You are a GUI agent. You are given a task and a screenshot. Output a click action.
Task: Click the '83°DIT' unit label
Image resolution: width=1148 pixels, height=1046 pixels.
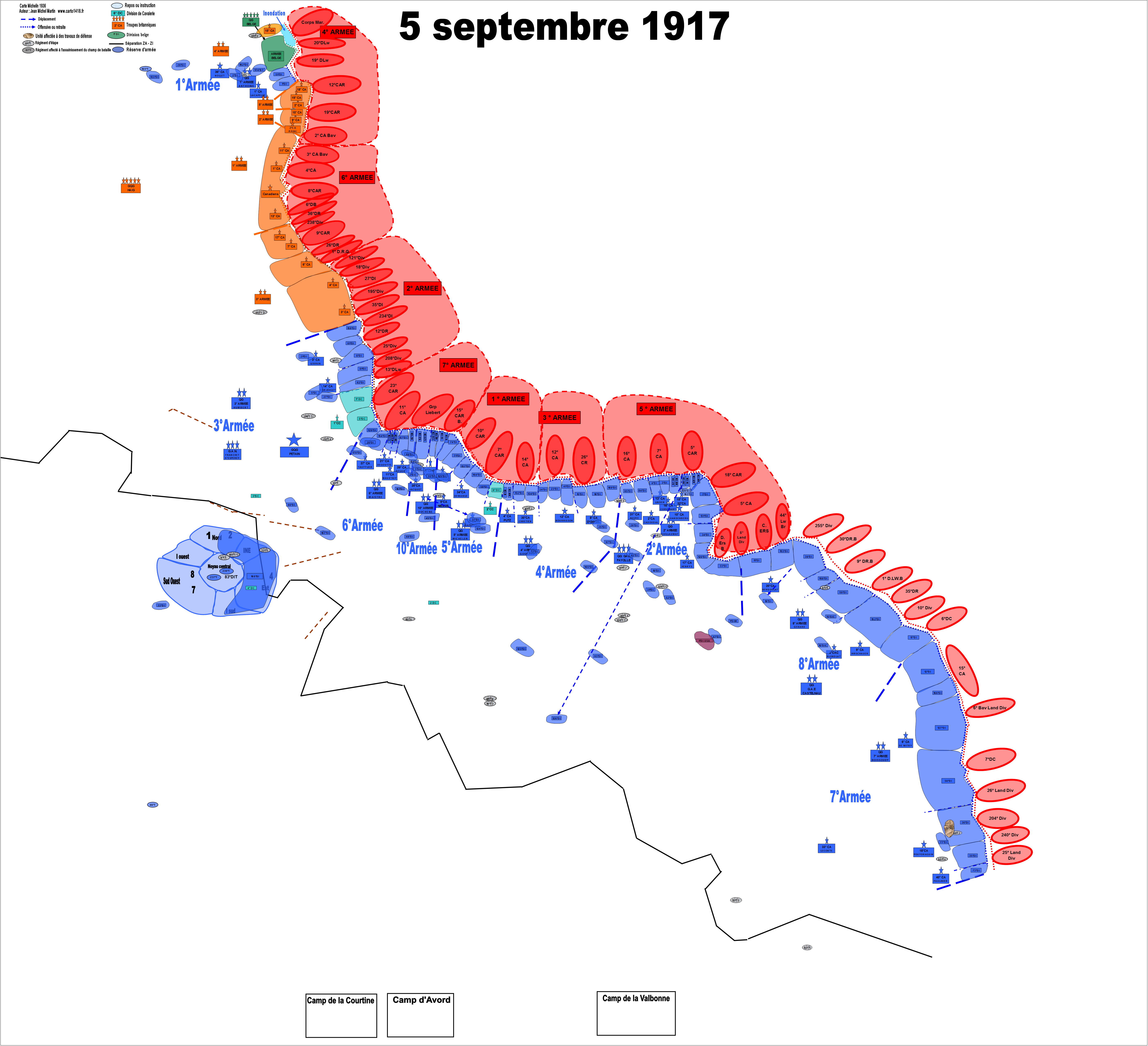click(231, 577)
